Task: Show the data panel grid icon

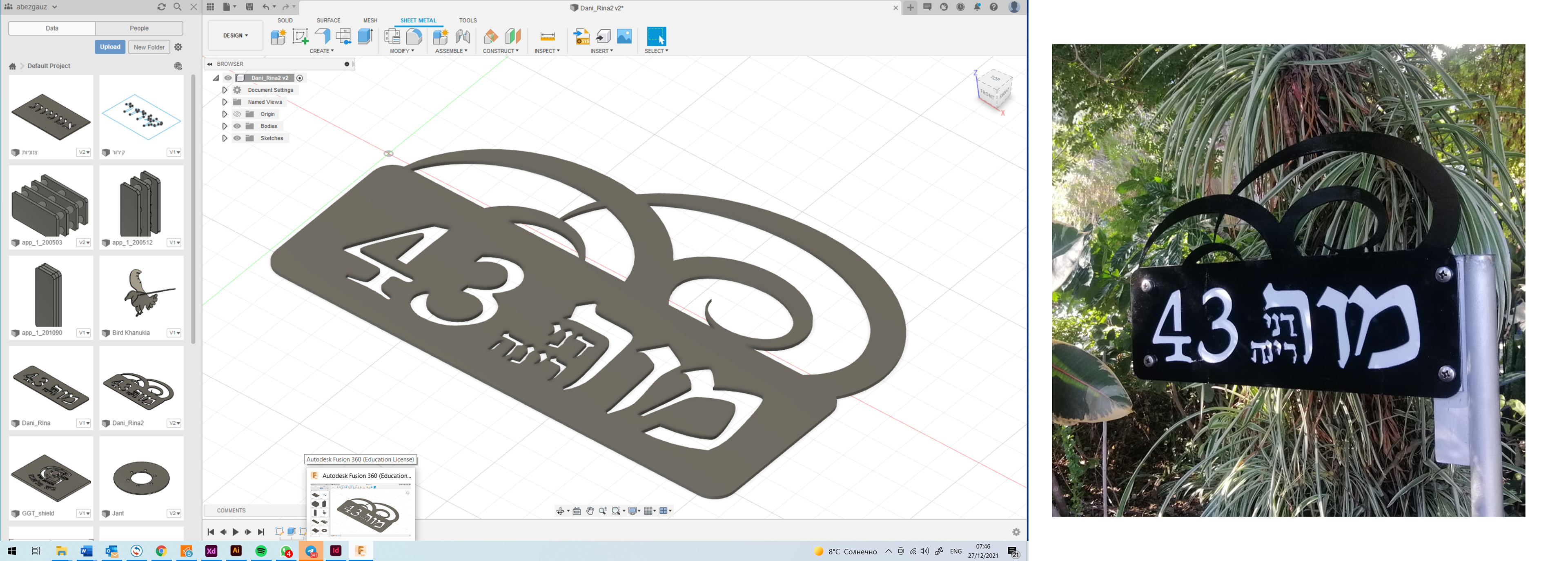Action: (211, 7)
